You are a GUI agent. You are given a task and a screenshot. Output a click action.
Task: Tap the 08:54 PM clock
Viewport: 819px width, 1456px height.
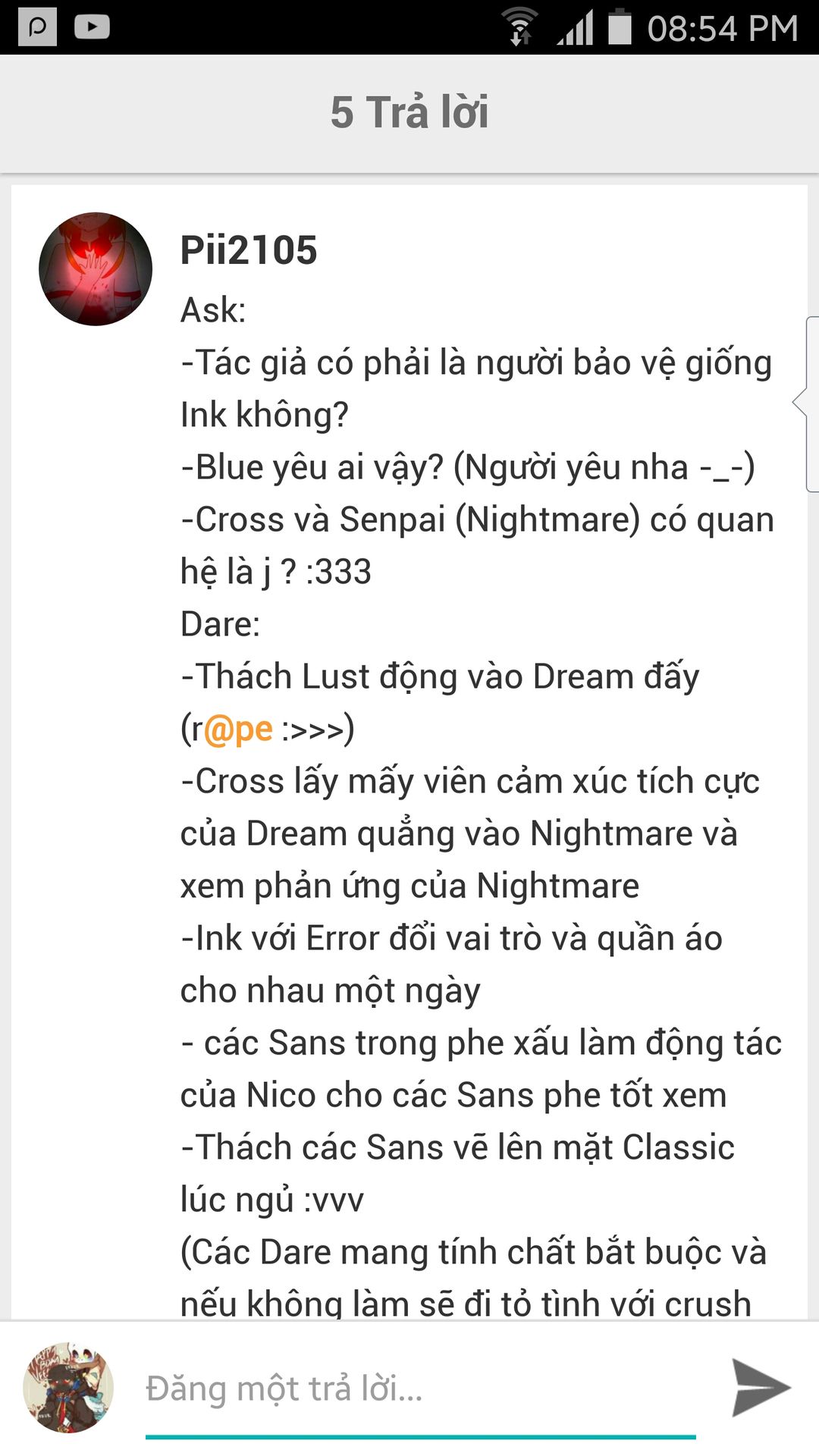point(723,29)
